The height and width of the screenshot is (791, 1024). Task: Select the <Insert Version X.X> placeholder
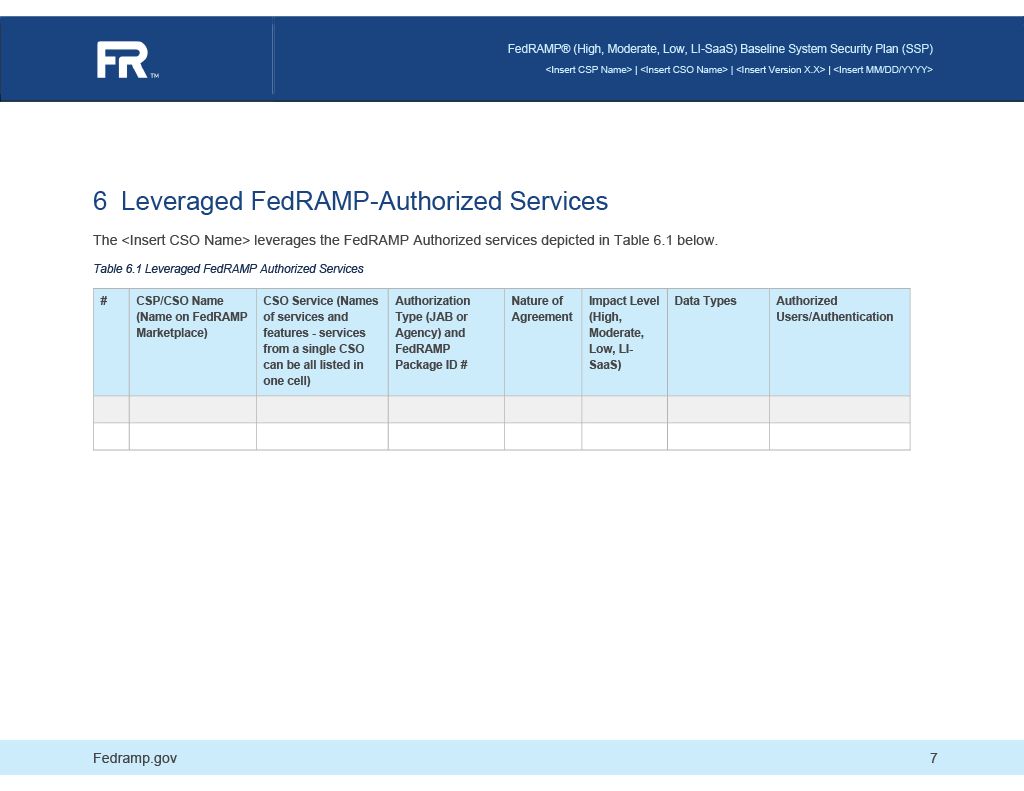[781, 69]
